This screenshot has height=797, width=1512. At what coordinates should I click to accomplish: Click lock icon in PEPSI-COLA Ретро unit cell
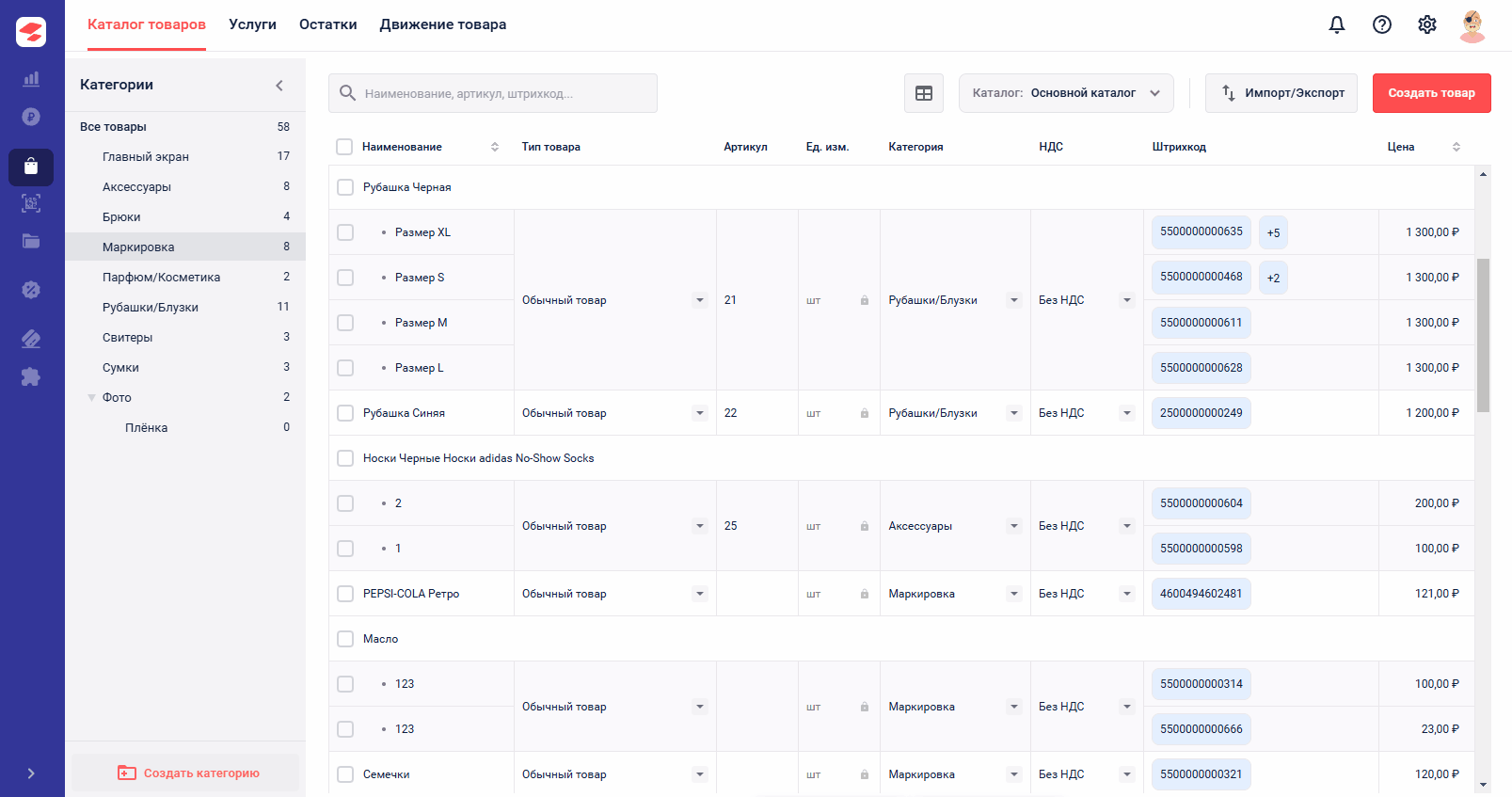(864, 594)
